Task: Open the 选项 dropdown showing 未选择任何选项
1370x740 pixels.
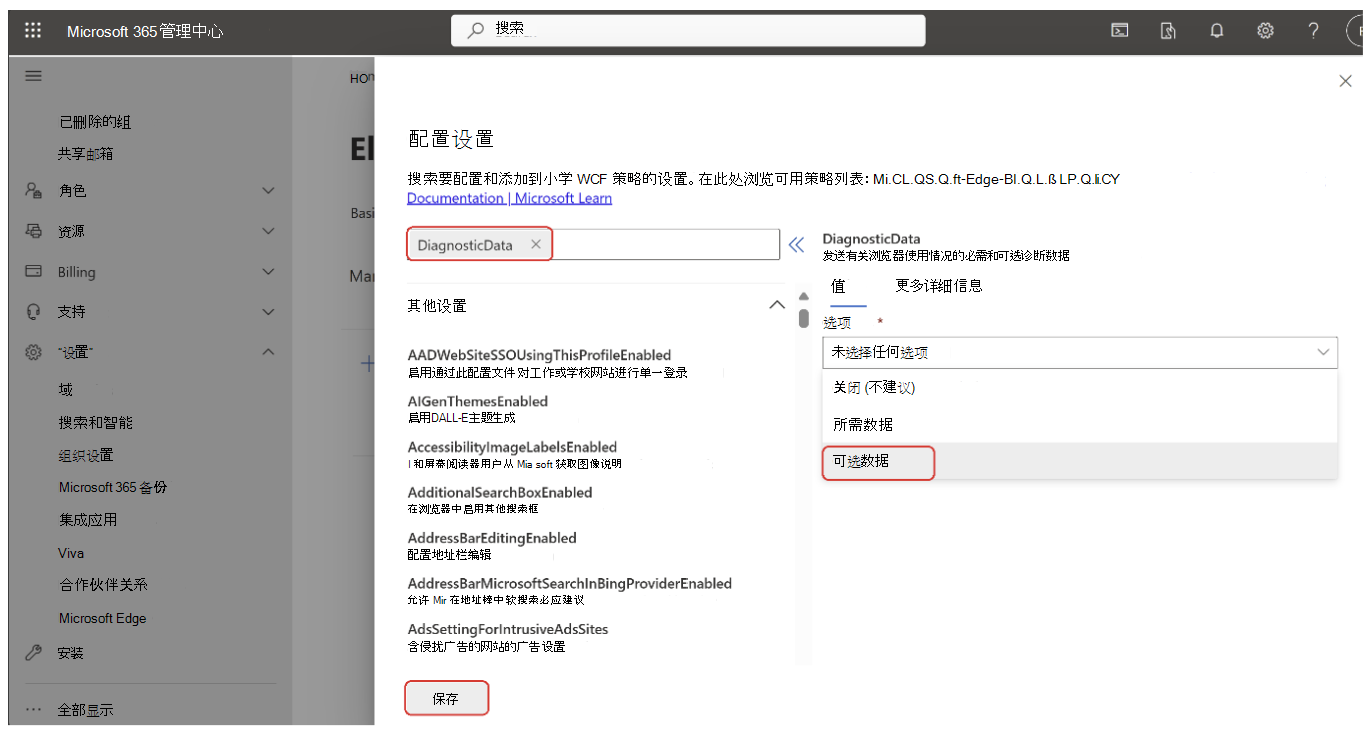Action: pyautogui.click(x=1079, y=352)
